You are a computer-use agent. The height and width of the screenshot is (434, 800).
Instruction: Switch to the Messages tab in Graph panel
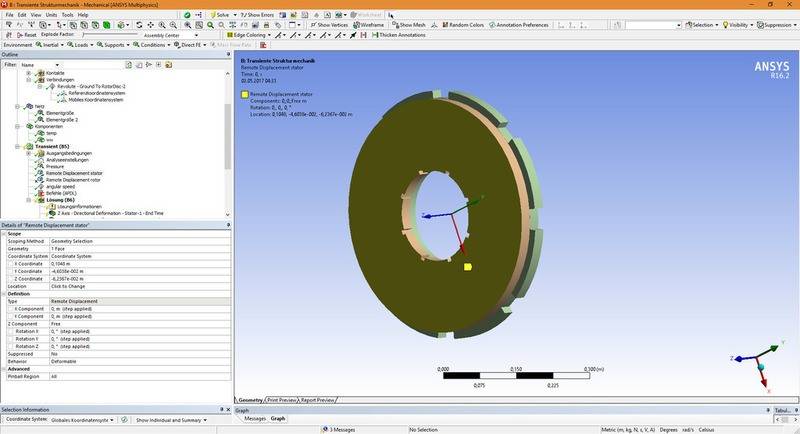pos(255,418)
